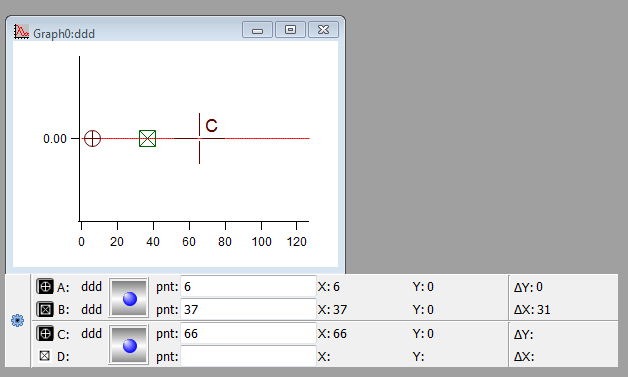Screen dimensions: 628x377
Task: Close the Graph0:ddd window
Action: pos(323,30)
